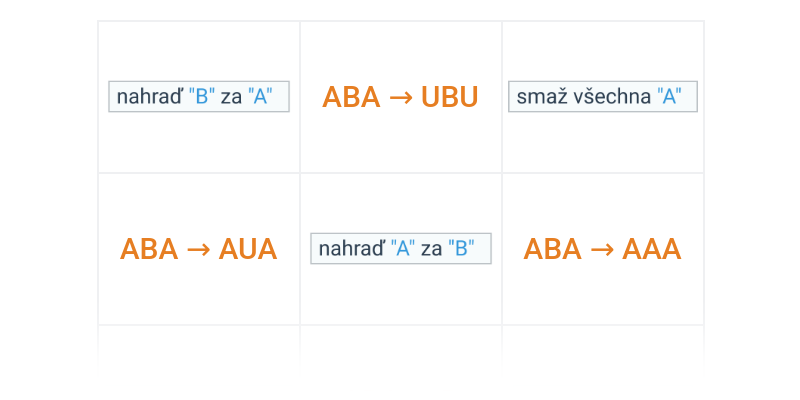Click 'ABA' source text before 'UBU'

click(351, 97)
